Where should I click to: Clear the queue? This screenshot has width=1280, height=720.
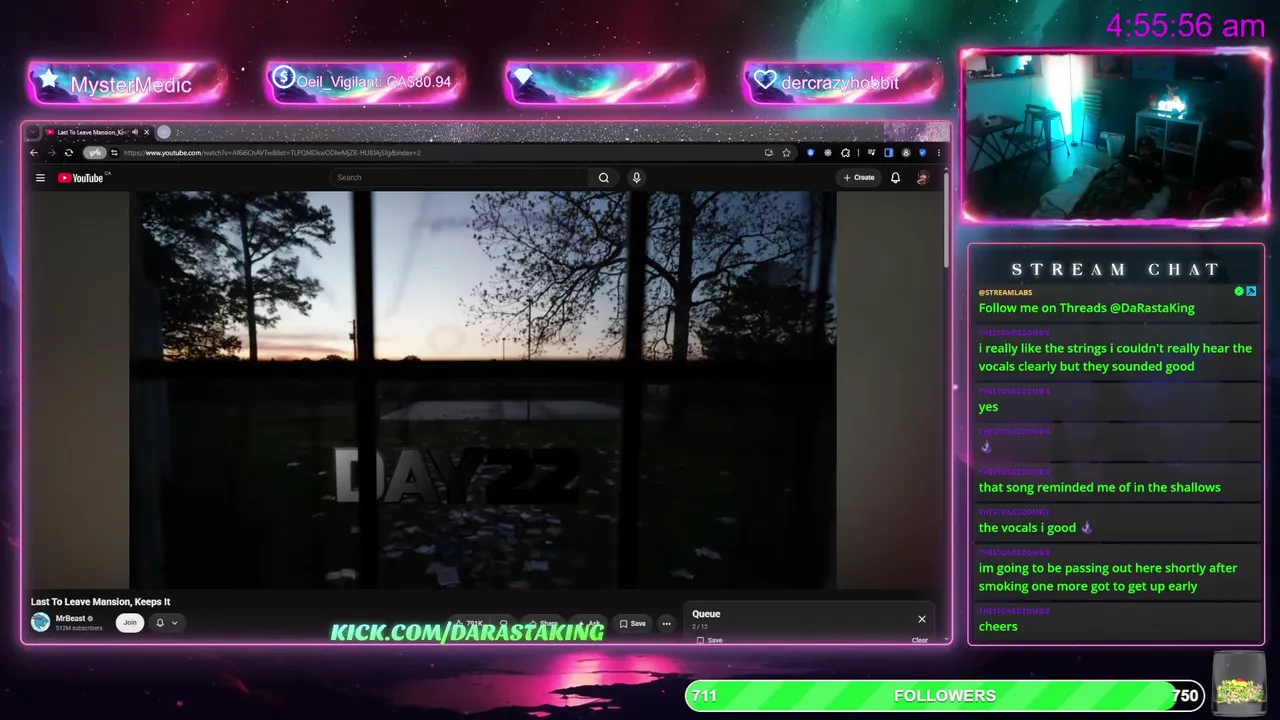[920, 640]
